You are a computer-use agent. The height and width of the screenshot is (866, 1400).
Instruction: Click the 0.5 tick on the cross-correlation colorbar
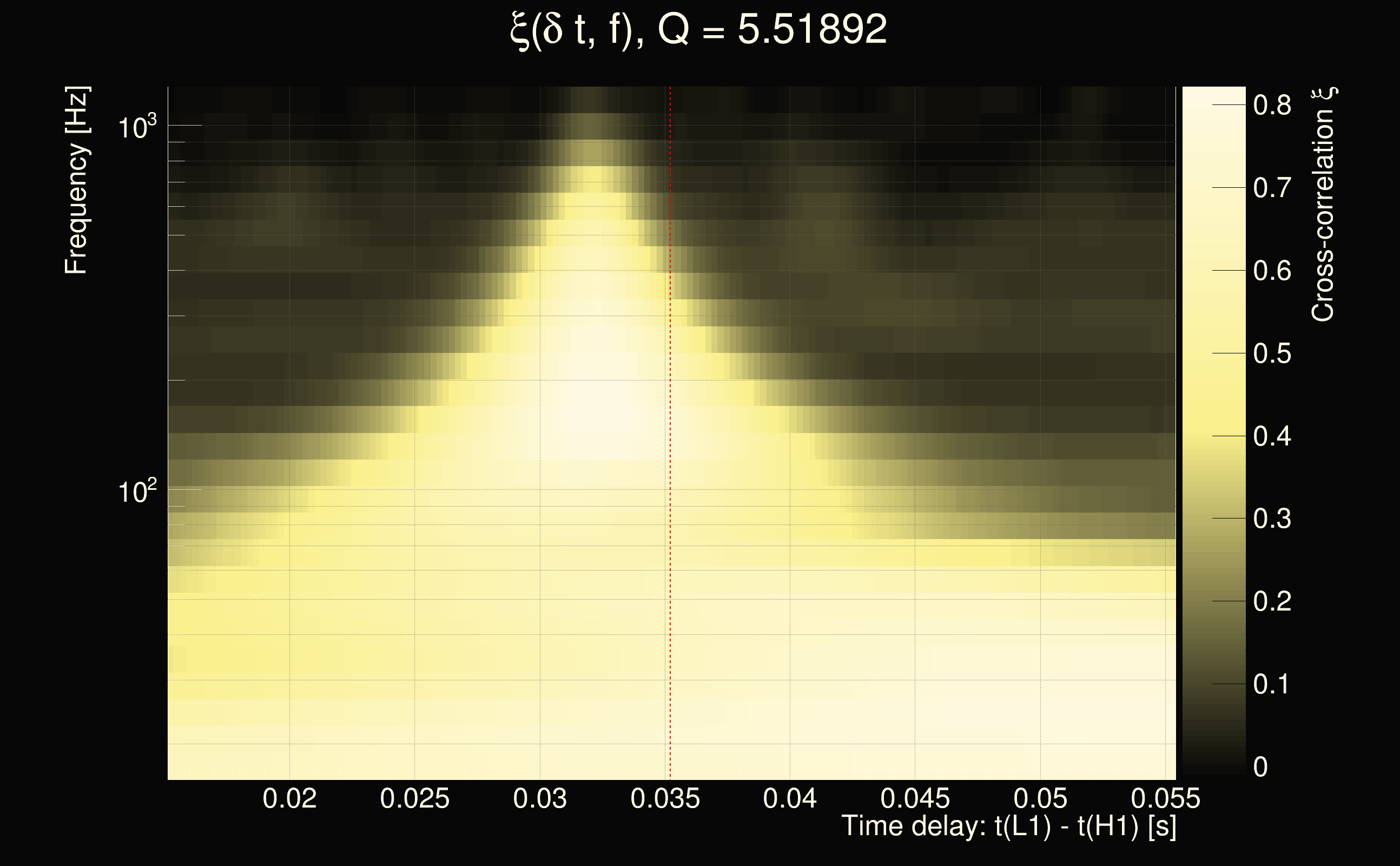point(1272,353)
